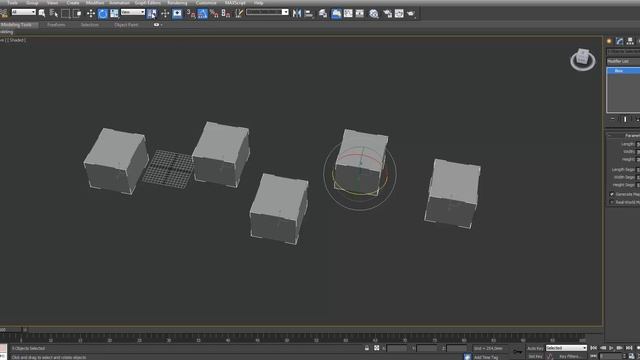The image size is (640, 360).
Task: Toggle the Graphite ribbon icon
Action: [336, 13]
